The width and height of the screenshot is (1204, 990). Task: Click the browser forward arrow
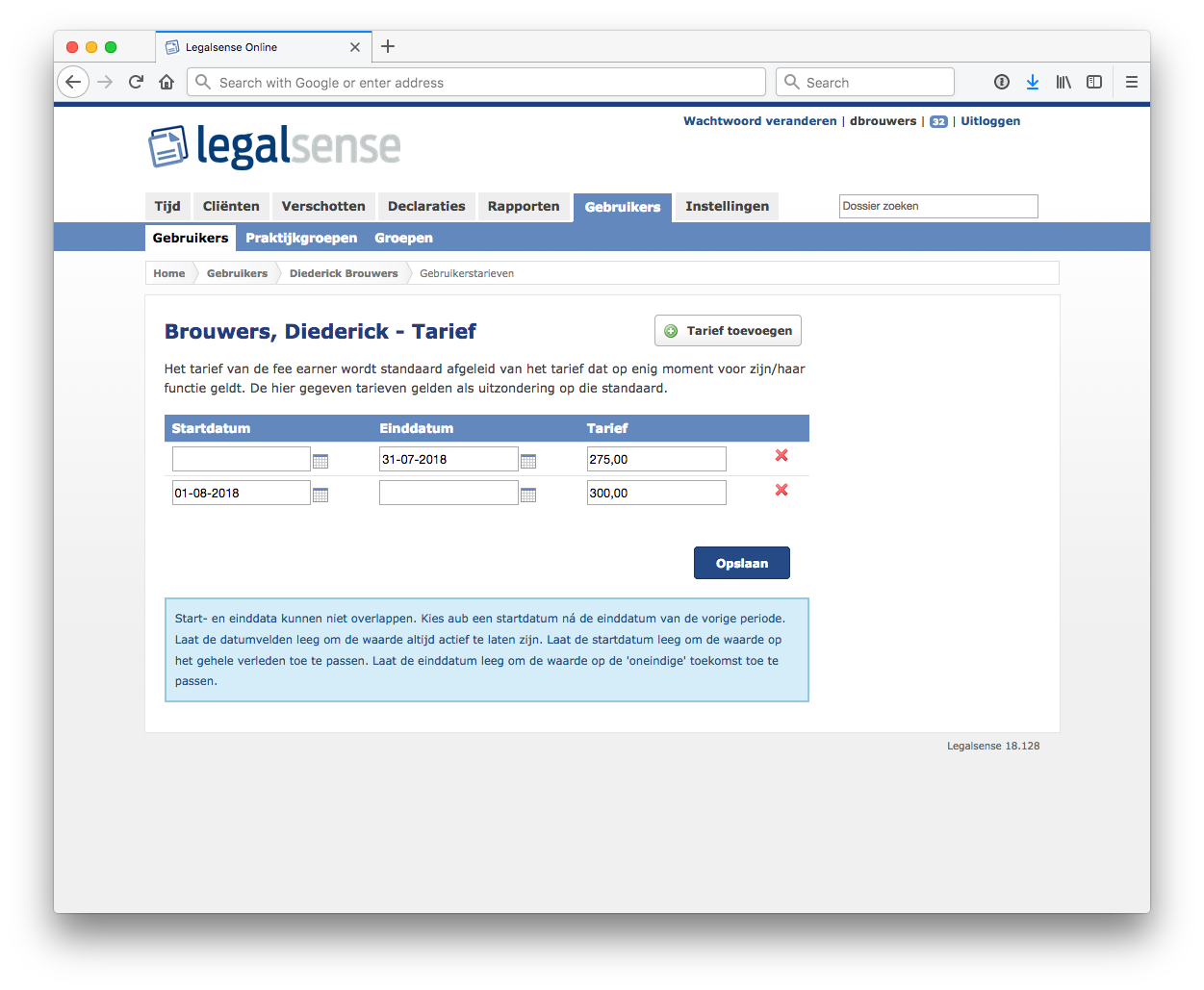[x=105, y=82]
